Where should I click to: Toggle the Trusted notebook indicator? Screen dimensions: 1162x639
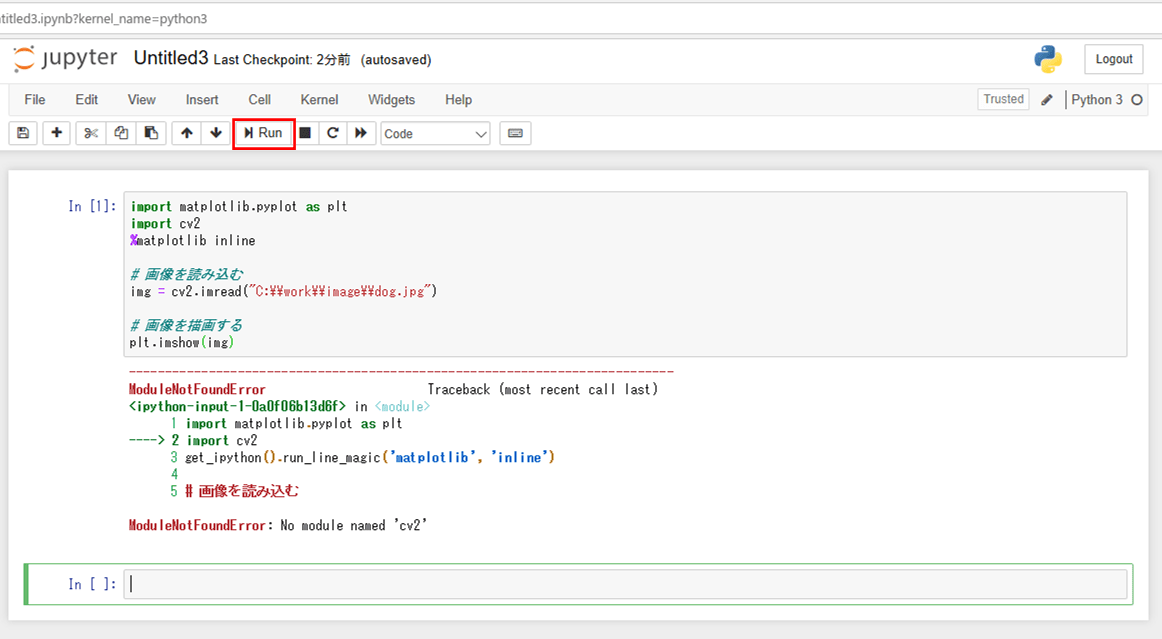1003,99
